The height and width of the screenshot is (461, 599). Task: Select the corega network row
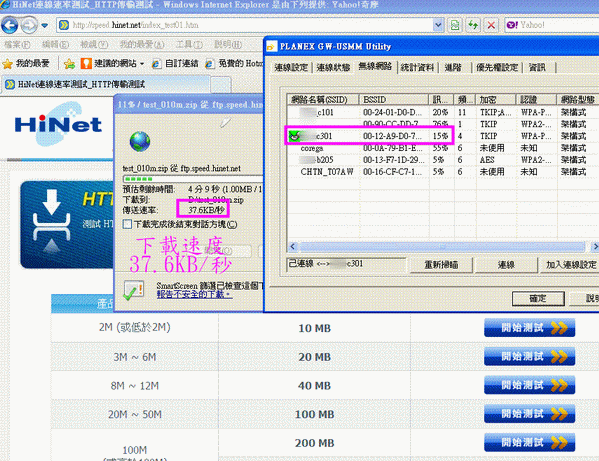[443, 148]
